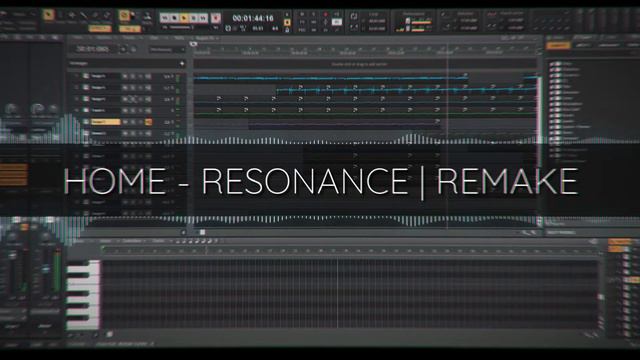The width and height of the screenshot is (640, 360).
Task: Click the Return to Zero transport button
Action: [164, 18]
